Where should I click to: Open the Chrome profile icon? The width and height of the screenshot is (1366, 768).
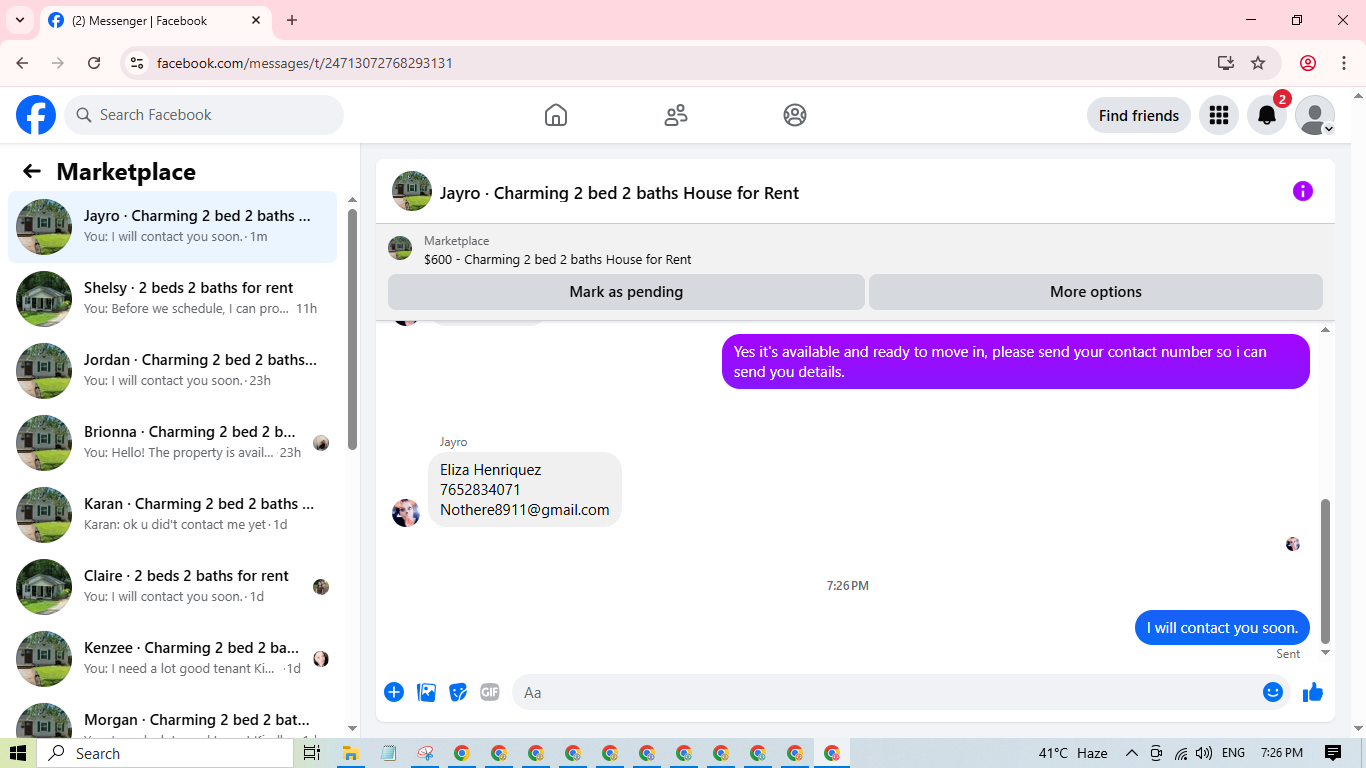1308,63
